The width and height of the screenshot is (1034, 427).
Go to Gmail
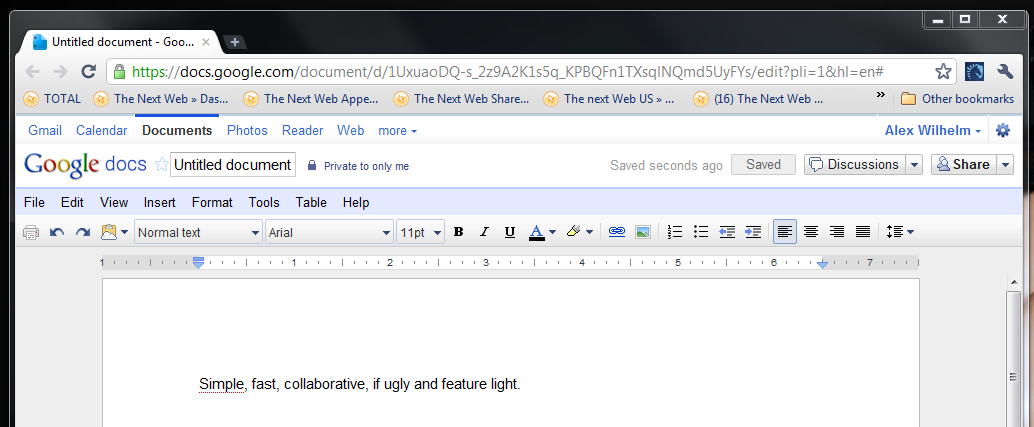tap(45, 130)
